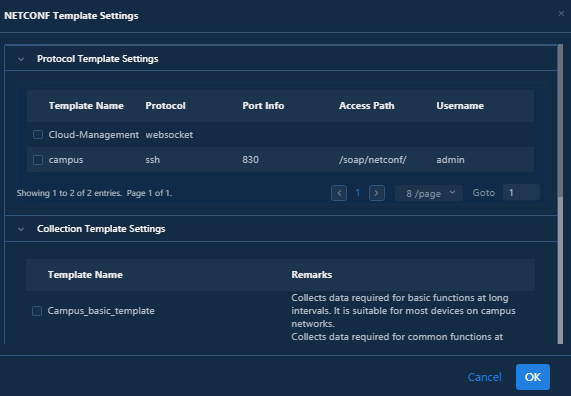Click the Campus_basic_template name
This screenshot has height=396, width=571.
tap(101, 311)
